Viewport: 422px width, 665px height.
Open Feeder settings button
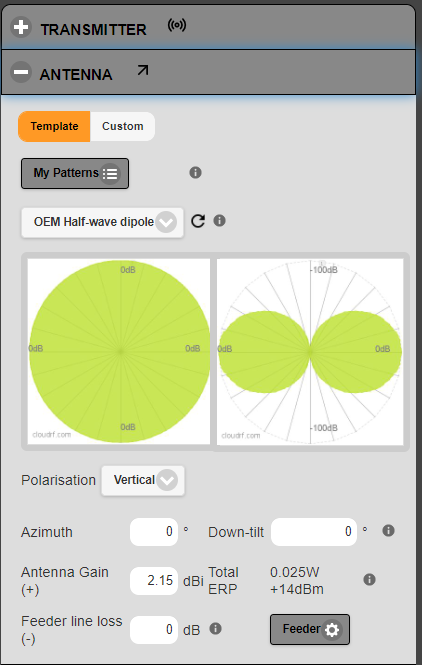tap(310, 629)
